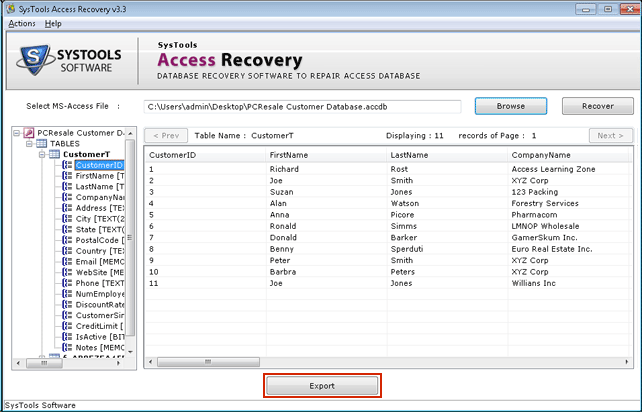Image resolution: width=642 pixels, height=412 pixels.
Task: Click the LastName field icon in tree
Action: [x=67, y=186]
